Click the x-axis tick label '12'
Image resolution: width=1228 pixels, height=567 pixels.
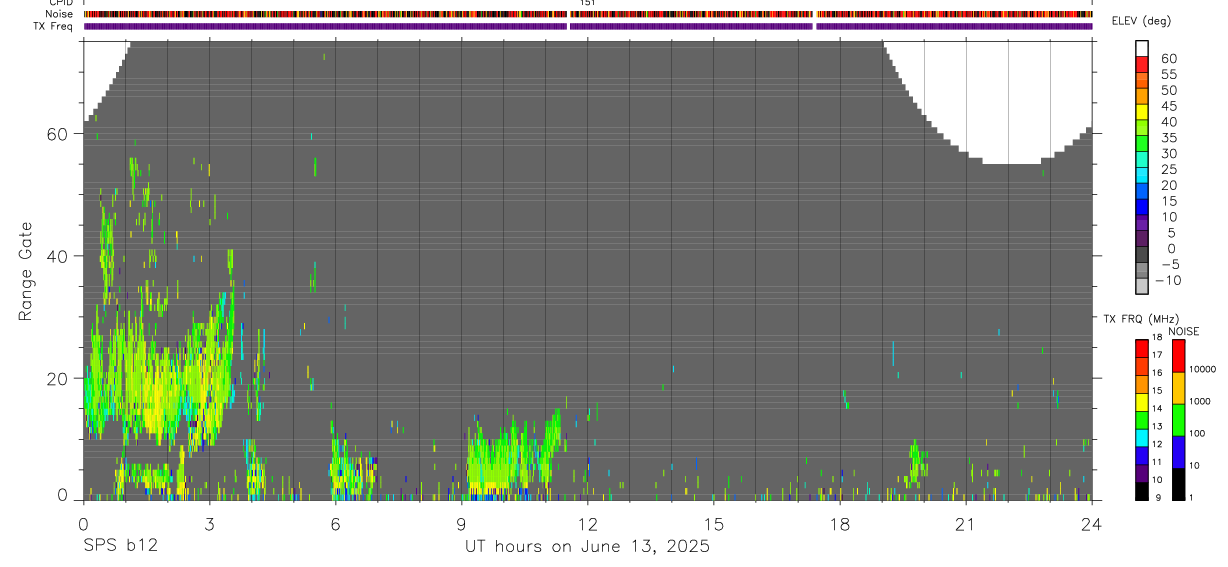point(587,524)
